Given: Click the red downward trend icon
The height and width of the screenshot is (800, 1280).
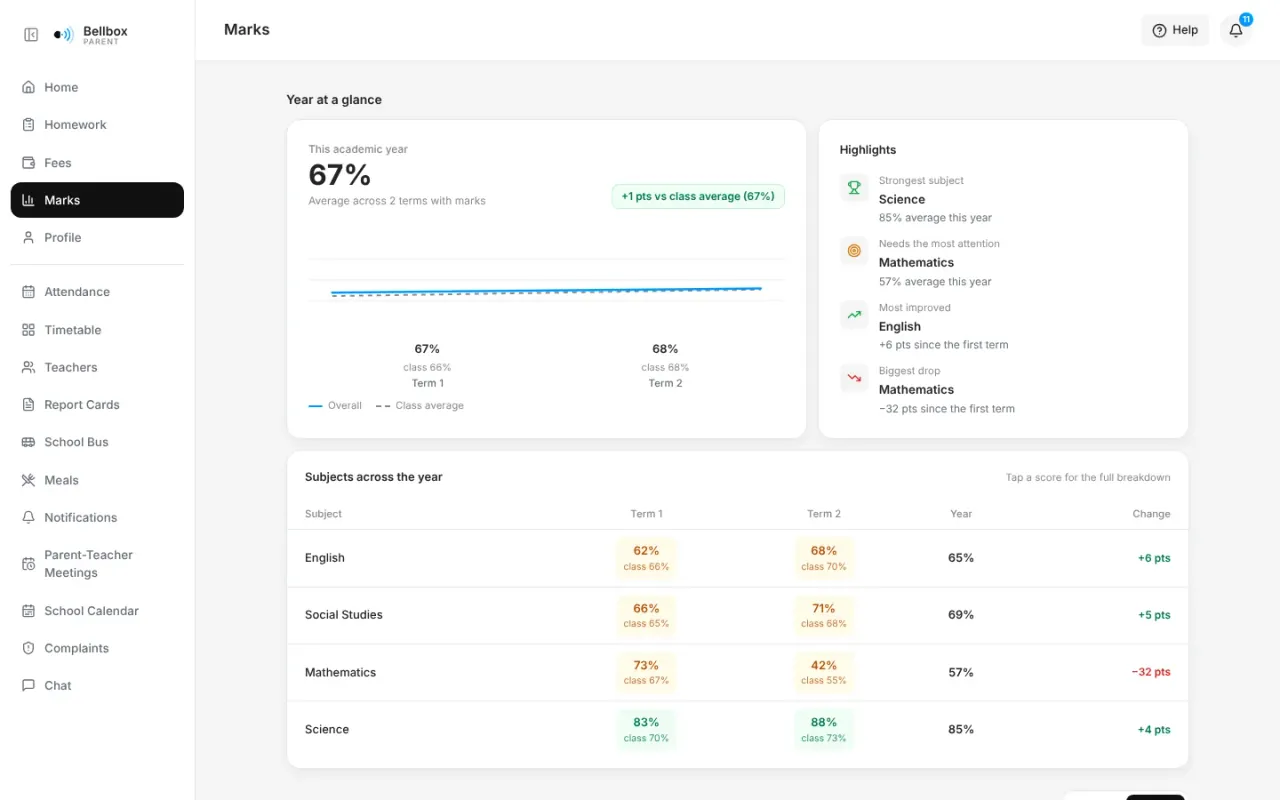Looking at the screenshot, I should click(854, 377).
